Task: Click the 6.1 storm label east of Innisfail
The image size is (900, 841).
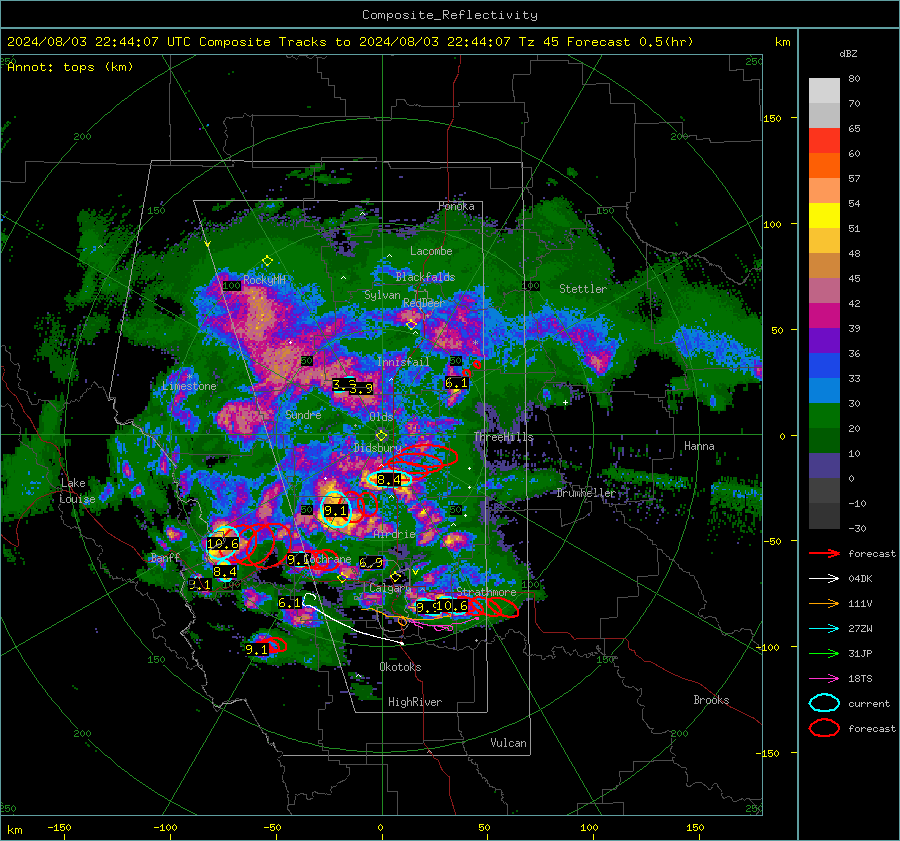Action: coord(457,383)
